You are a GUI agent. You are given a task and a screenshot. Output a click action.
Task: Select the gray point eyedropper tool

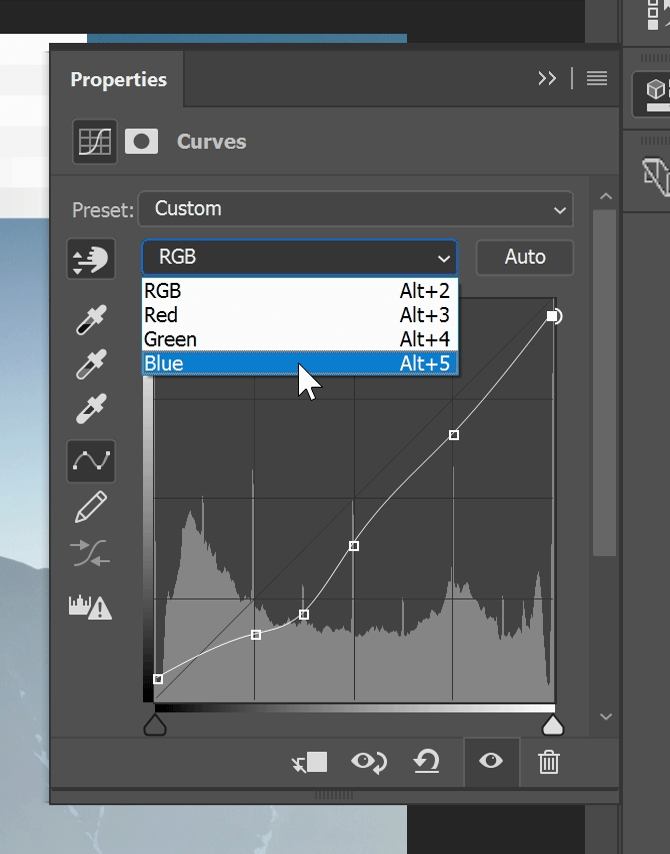coord(91,365)
